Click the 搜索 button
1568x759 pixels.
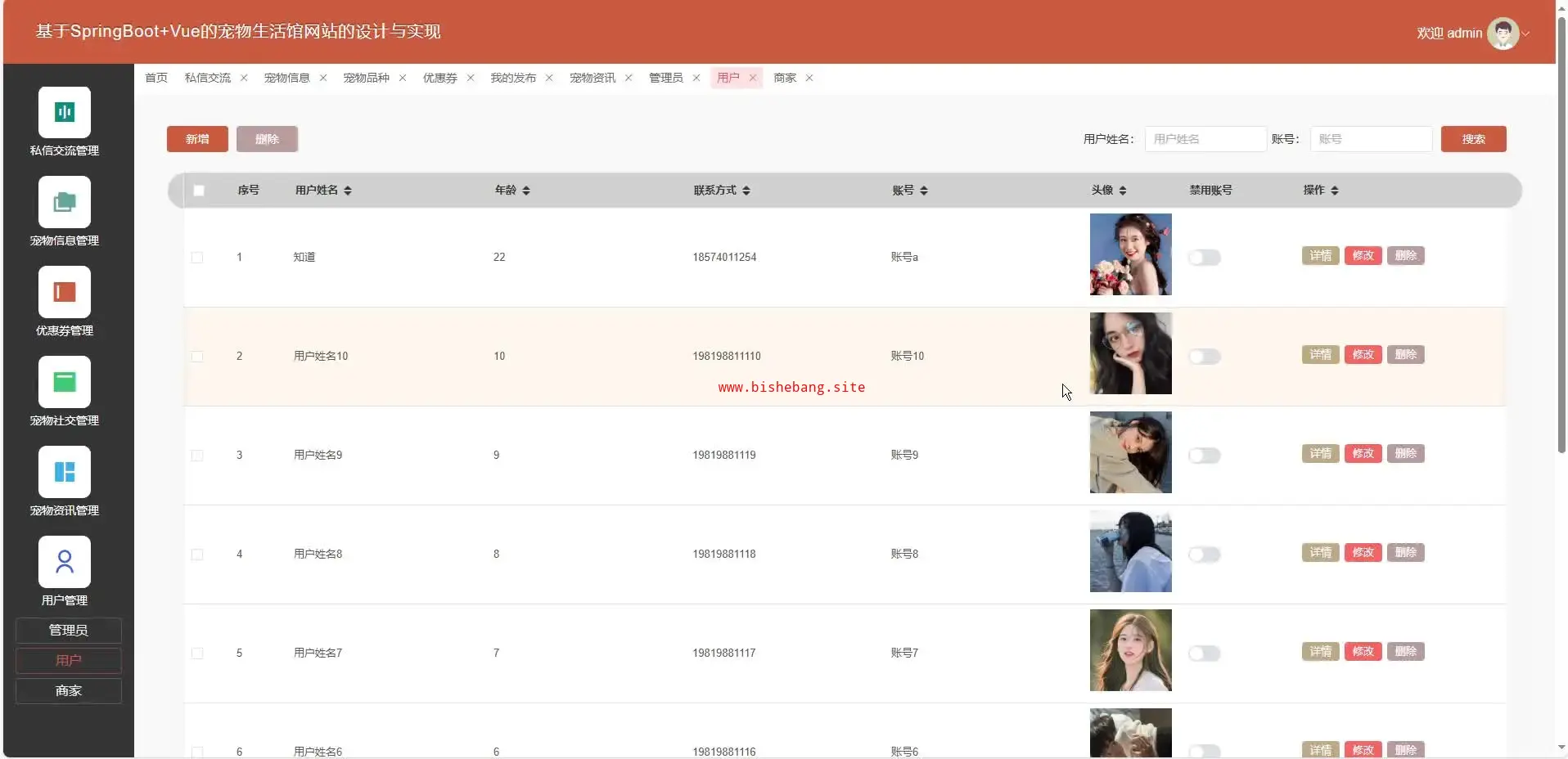pyautogui.click(x=1474, y=139)
